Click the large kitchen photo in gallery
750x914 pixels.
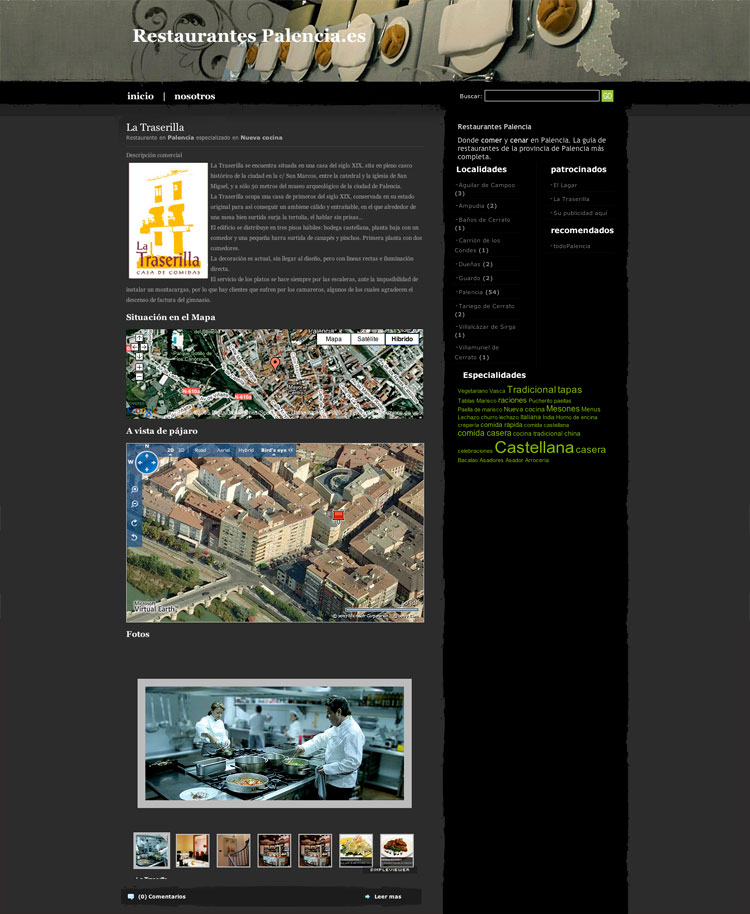[274, 743]
